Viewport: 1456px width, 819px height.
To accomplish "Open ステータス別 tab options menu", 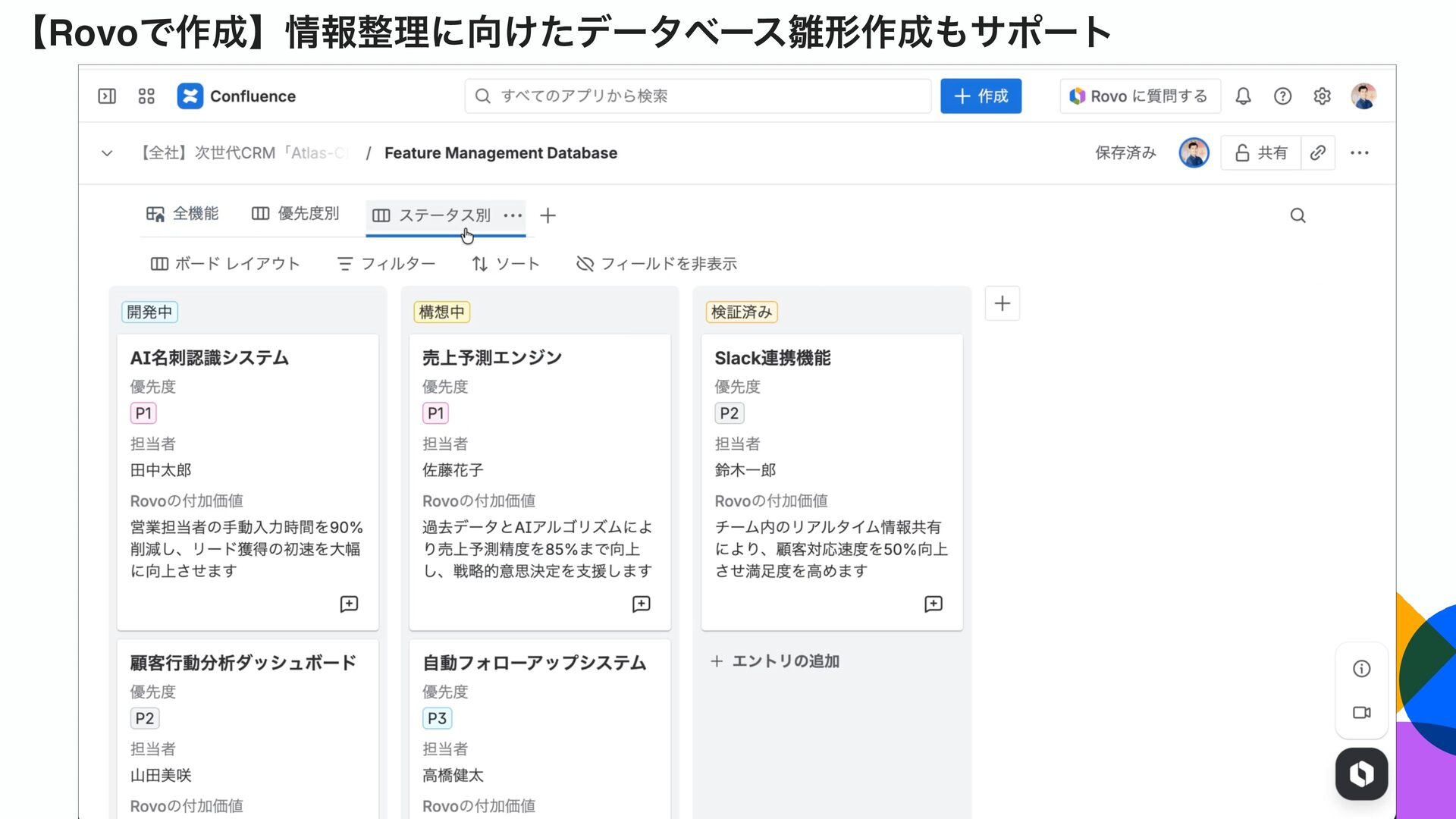I will click(513, 215).
